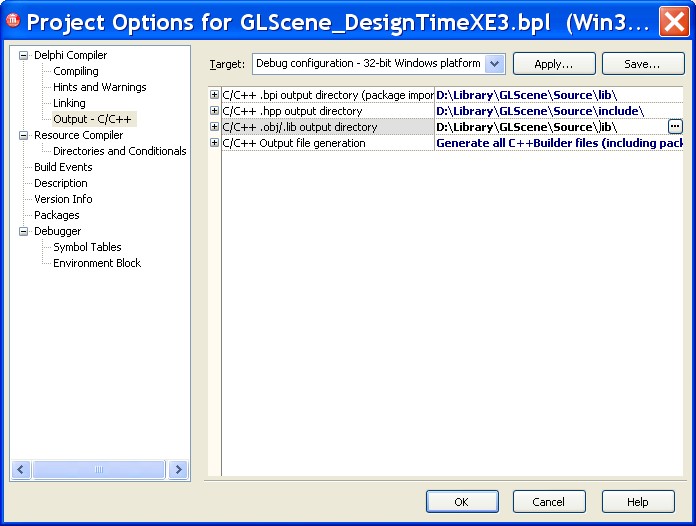The height and width of the screenshot is (526, 696).
Task: Select Linking in the tree
Action: tap(69, 103)
